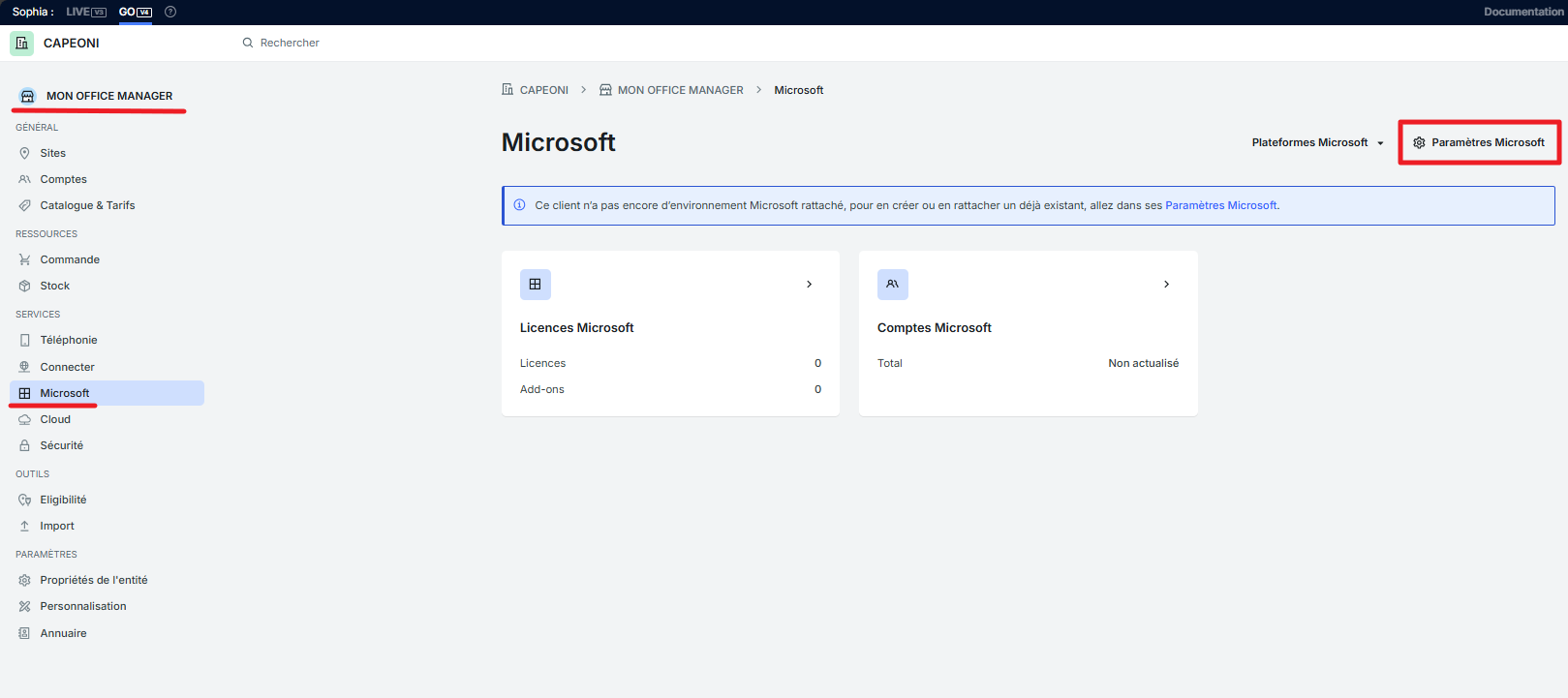Open Comptes in the sidebar menu

pos(64,179)
